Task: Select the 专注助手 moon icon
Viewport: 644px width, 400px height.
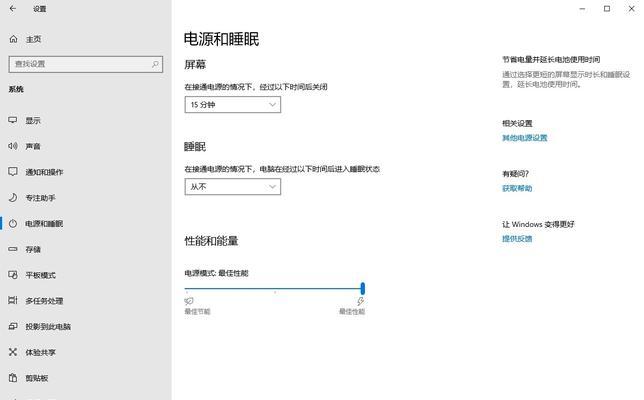Action: [x=13, y=198]
